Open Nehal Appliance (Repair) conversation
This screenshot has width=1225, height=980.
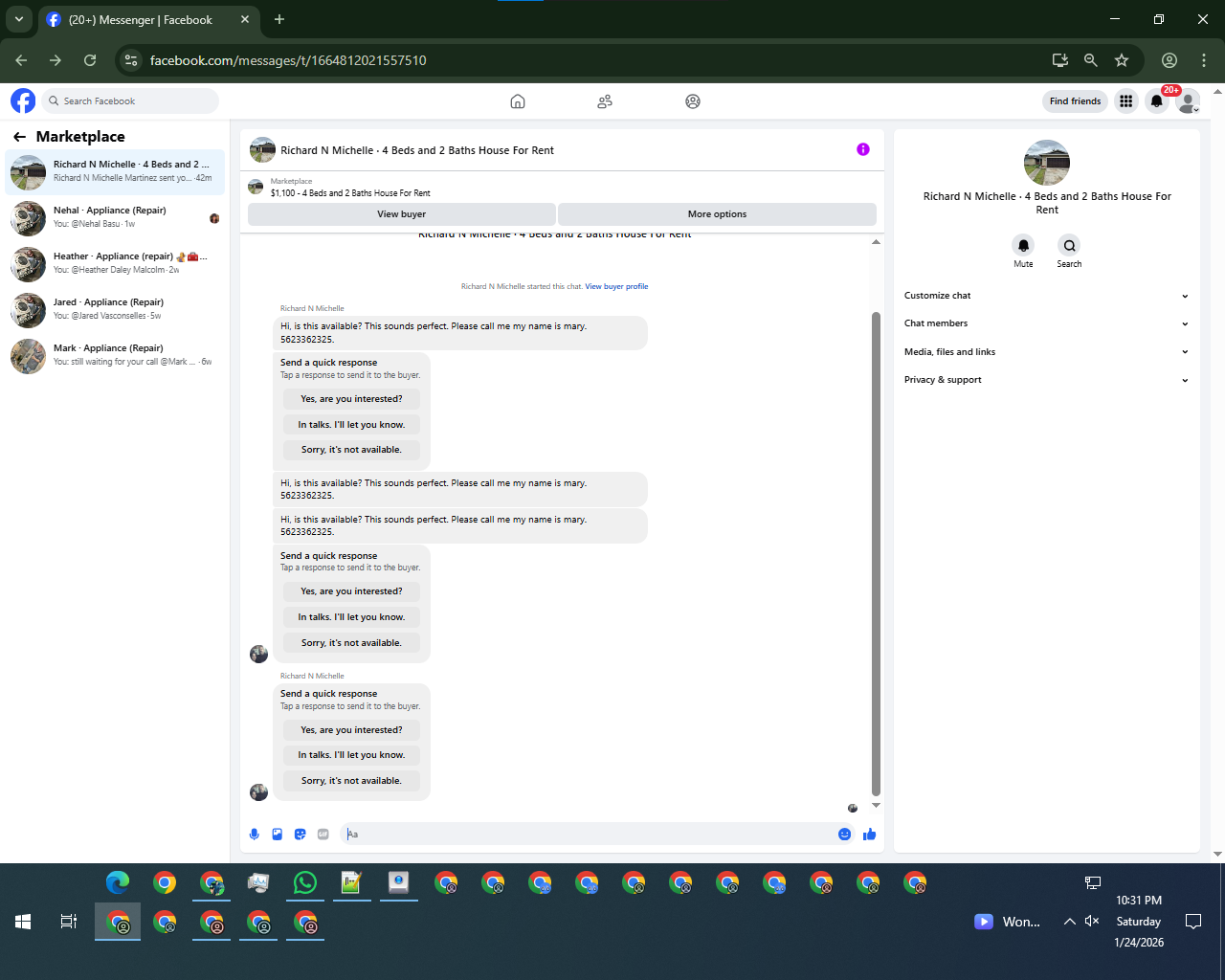pos(115,217)
